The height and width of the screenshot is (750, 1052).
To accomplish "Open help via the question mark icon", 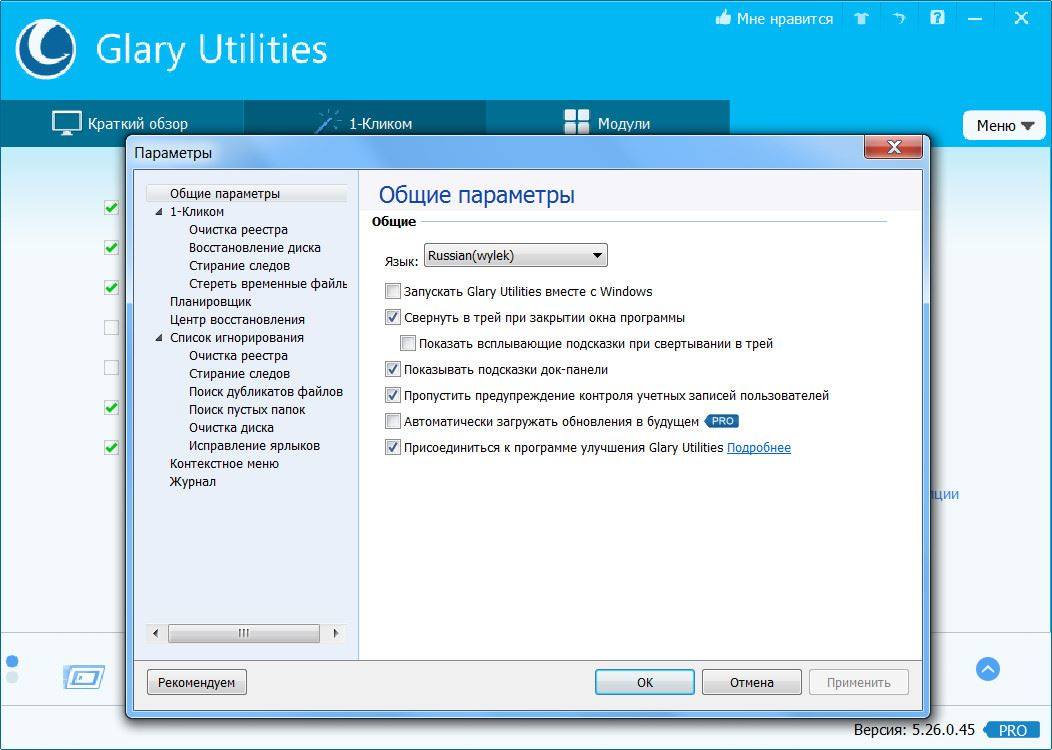I will tap(937, 18).
